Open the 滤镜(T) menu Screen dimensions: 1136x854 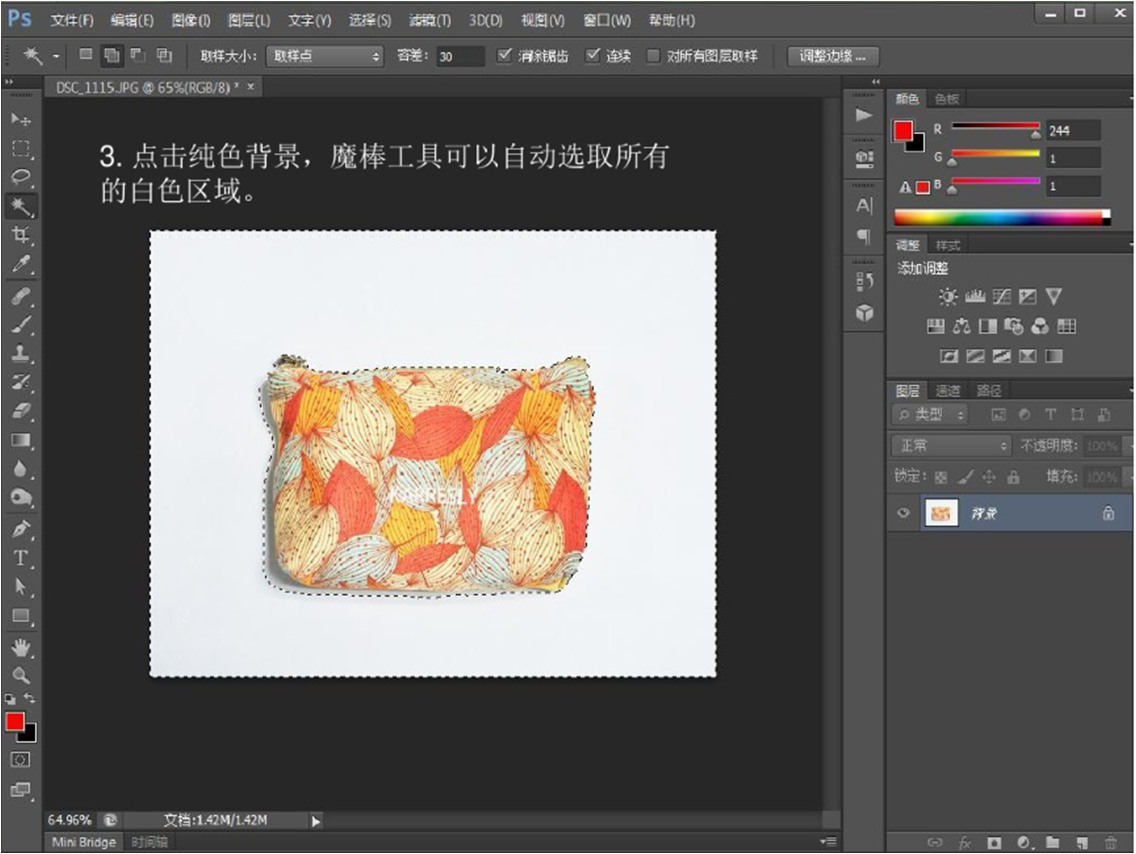pos(429,20)
